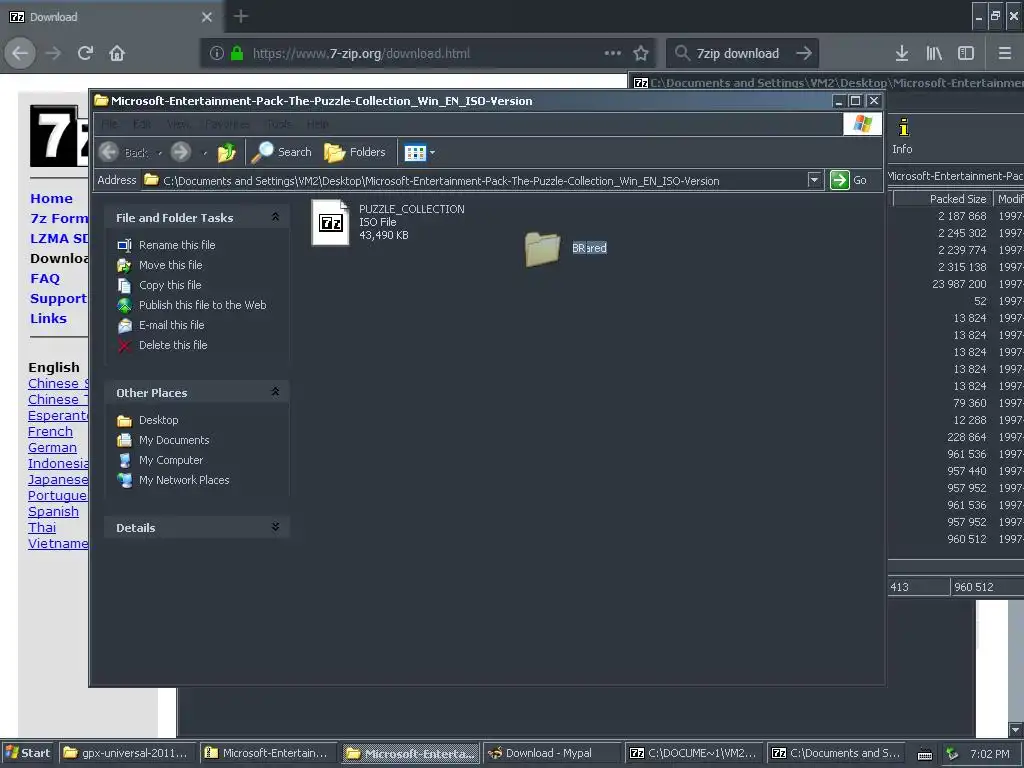Open FAQ link on 7-zip site
This screenshot has width=1024, height=768.
pos(45,279)
